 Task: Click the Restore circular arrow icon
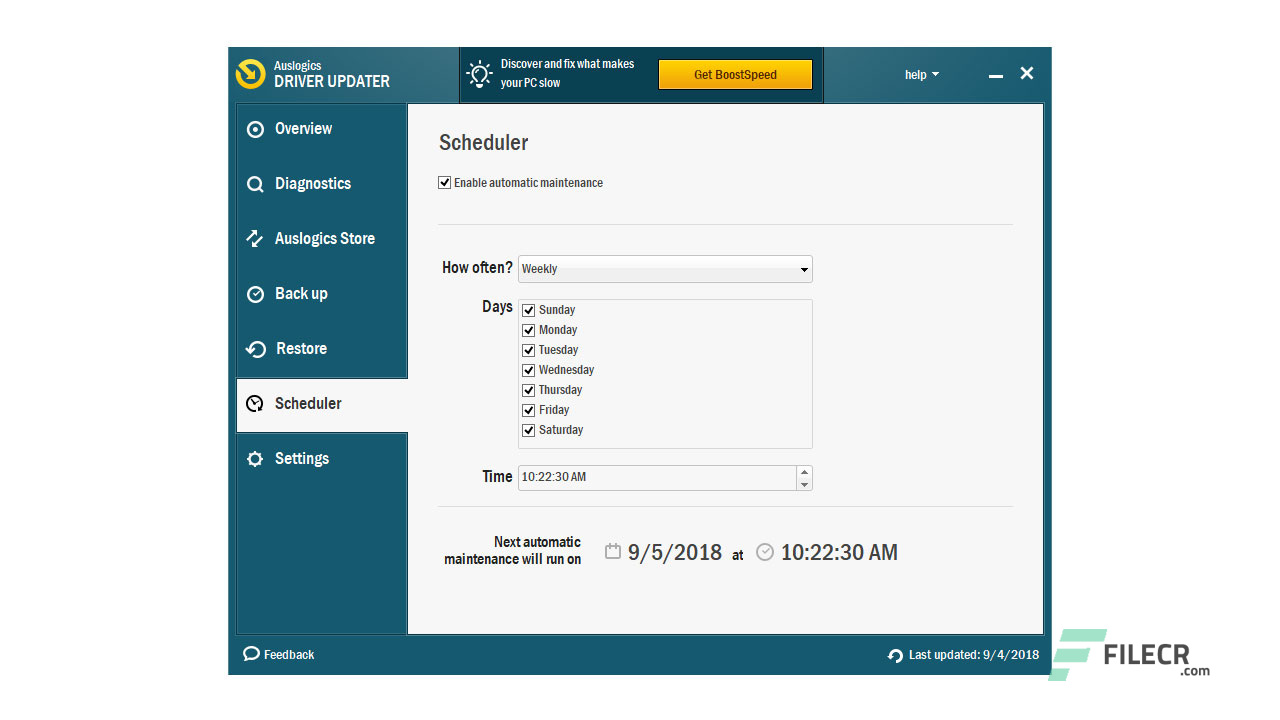pos(256,349)
